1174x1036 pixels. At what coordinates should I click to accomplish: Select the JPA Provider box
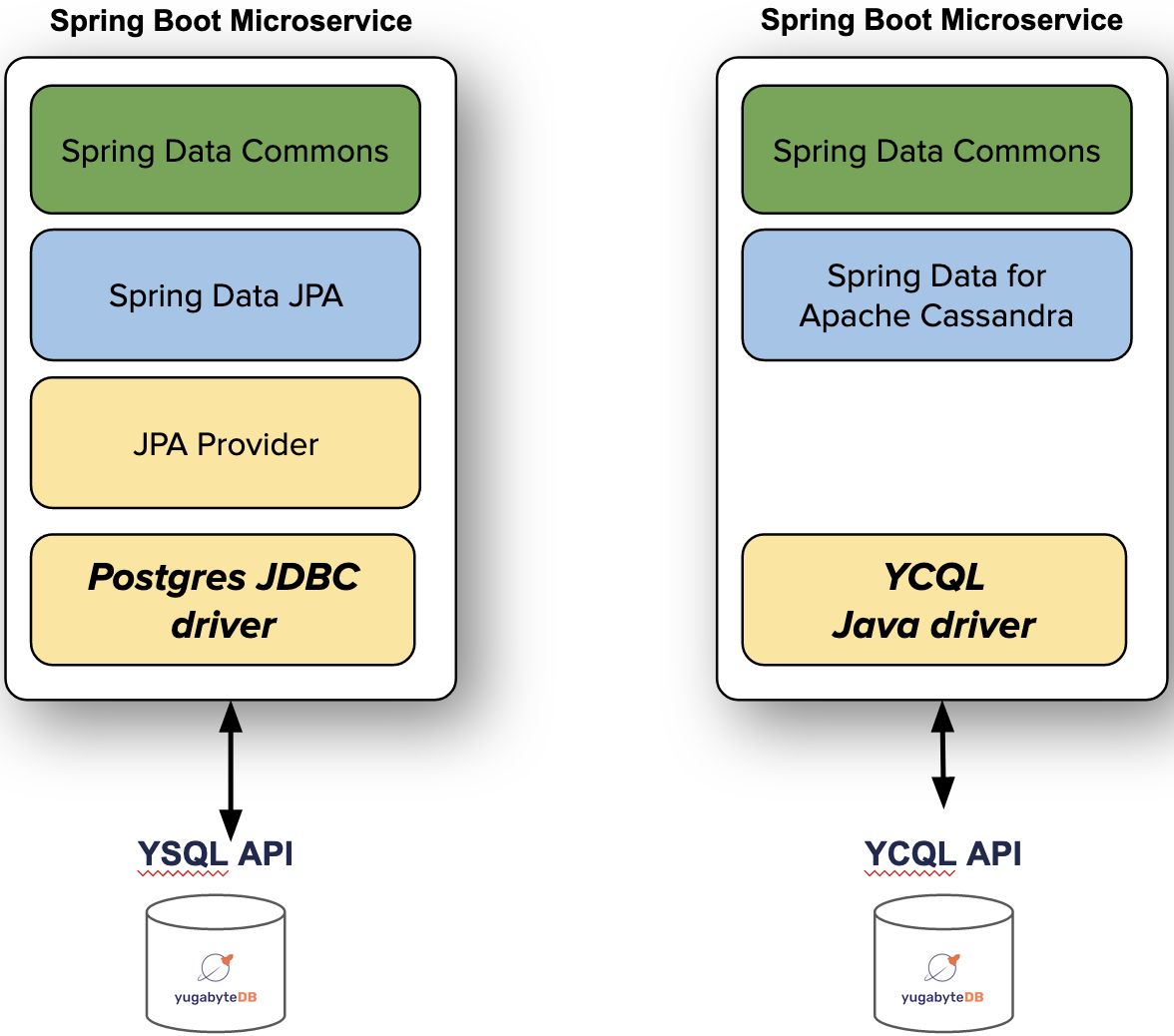(226, 443)
